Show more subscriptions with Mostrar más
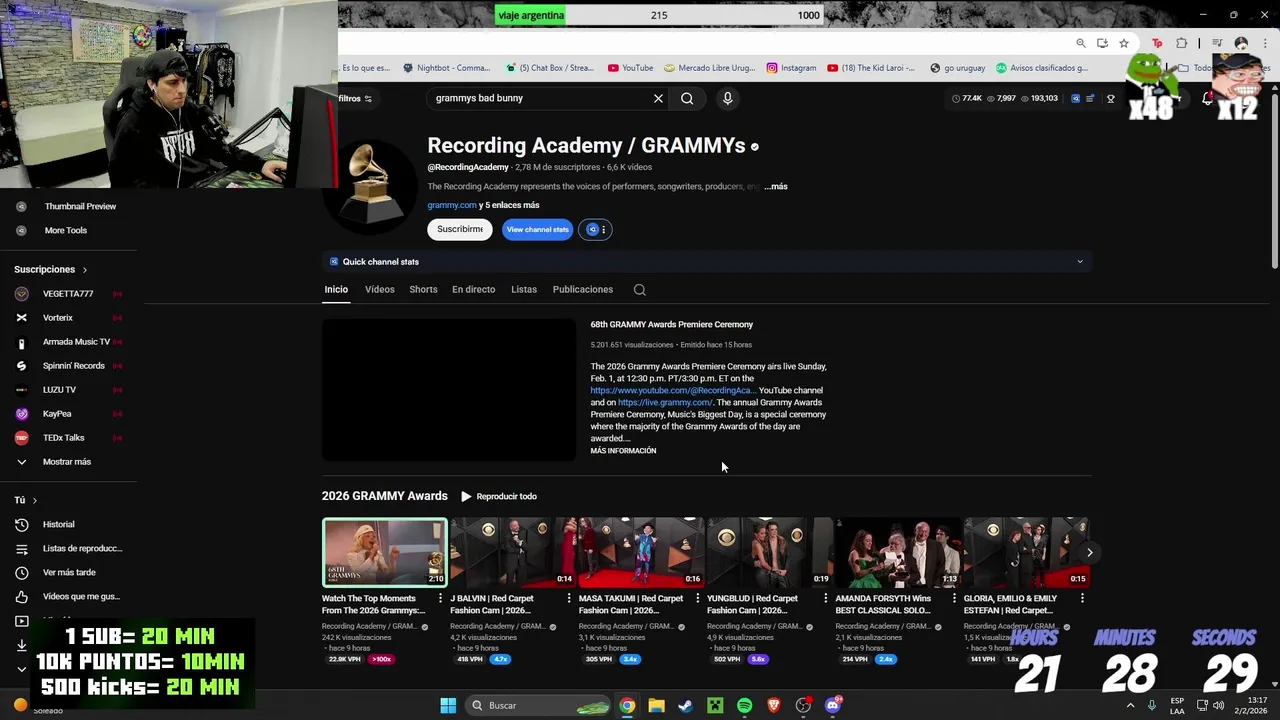The width and height of the screenshot is (1280, 720). point(66,462)
